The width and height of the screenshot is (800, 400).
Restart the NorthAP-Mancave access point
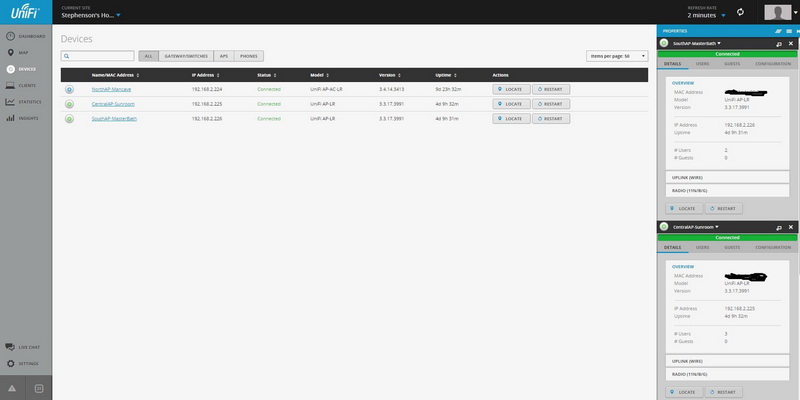[x=551, y=89]
